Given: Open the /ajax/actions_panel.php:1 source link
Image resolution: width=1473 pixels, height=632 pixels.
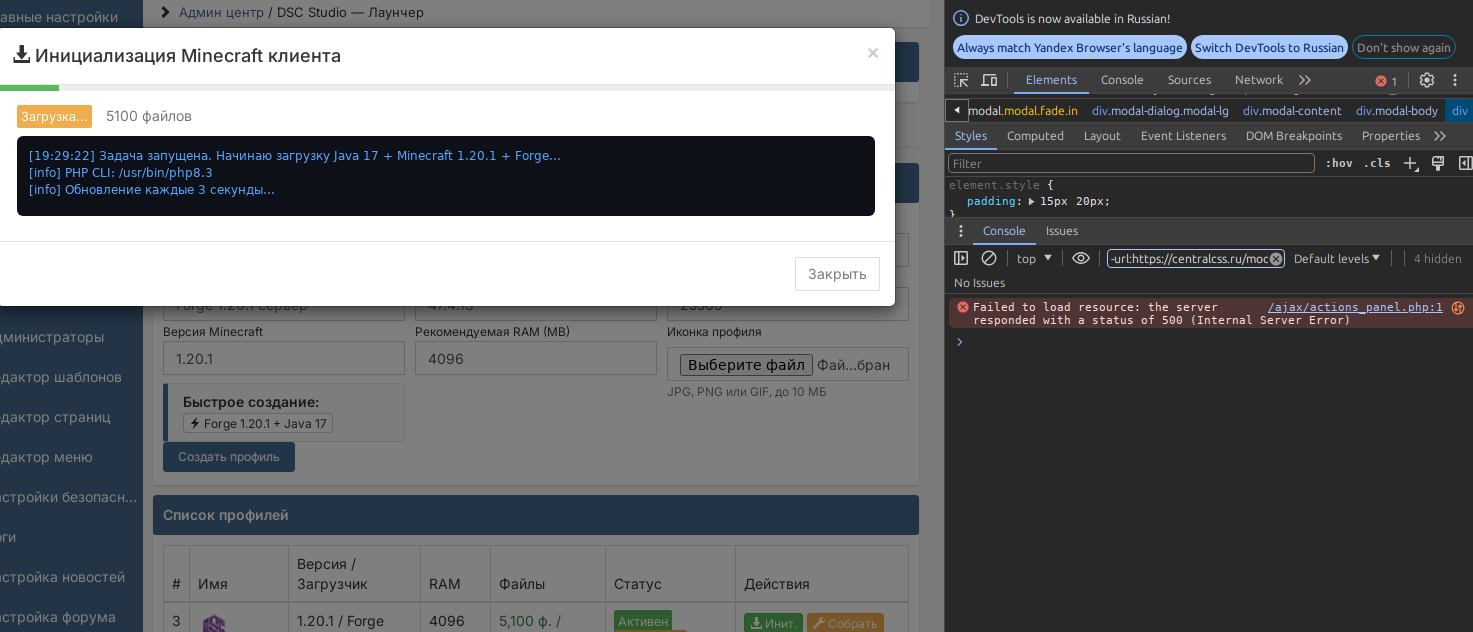Looking at the screenshot, I should pyautogui.click(x=1355, y=307).
